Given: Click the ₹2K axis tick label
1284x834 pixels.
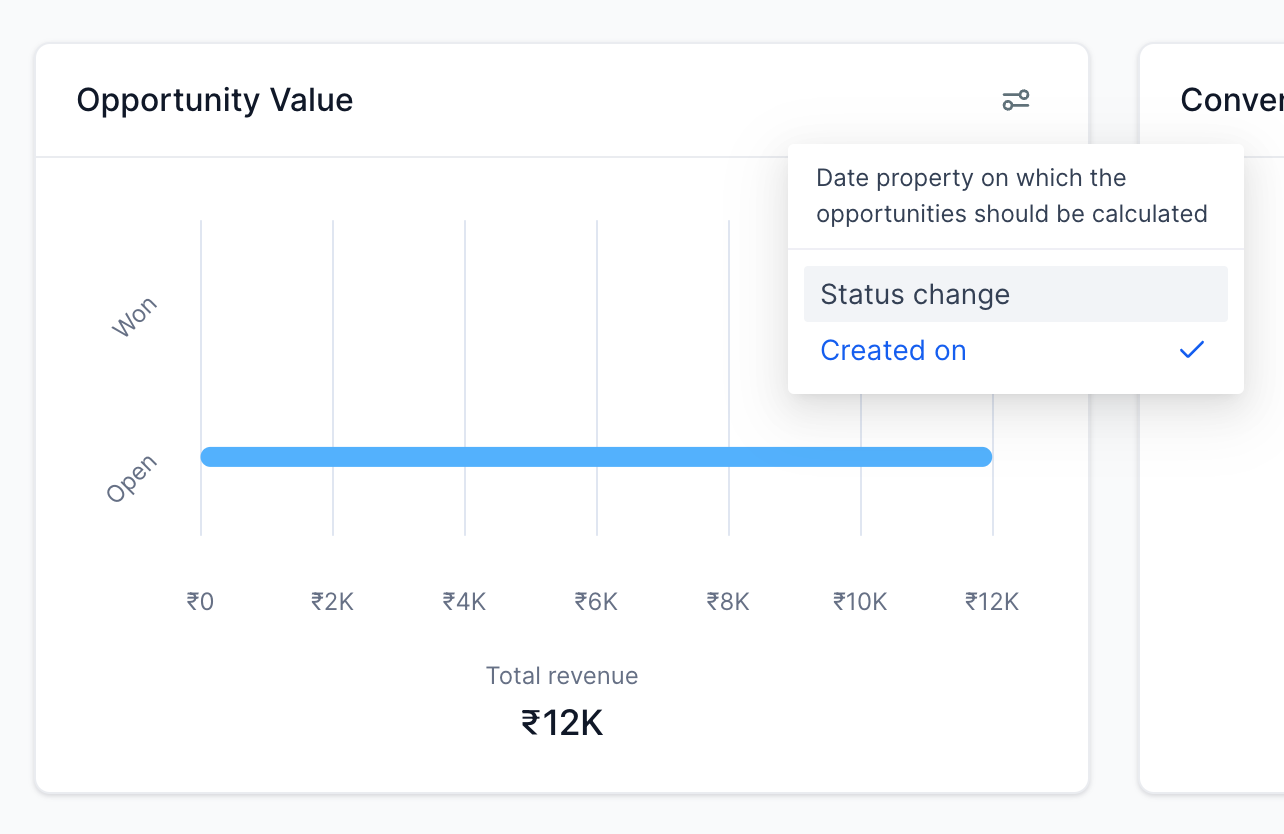Looking at the screenshot, I should [332, 601].
